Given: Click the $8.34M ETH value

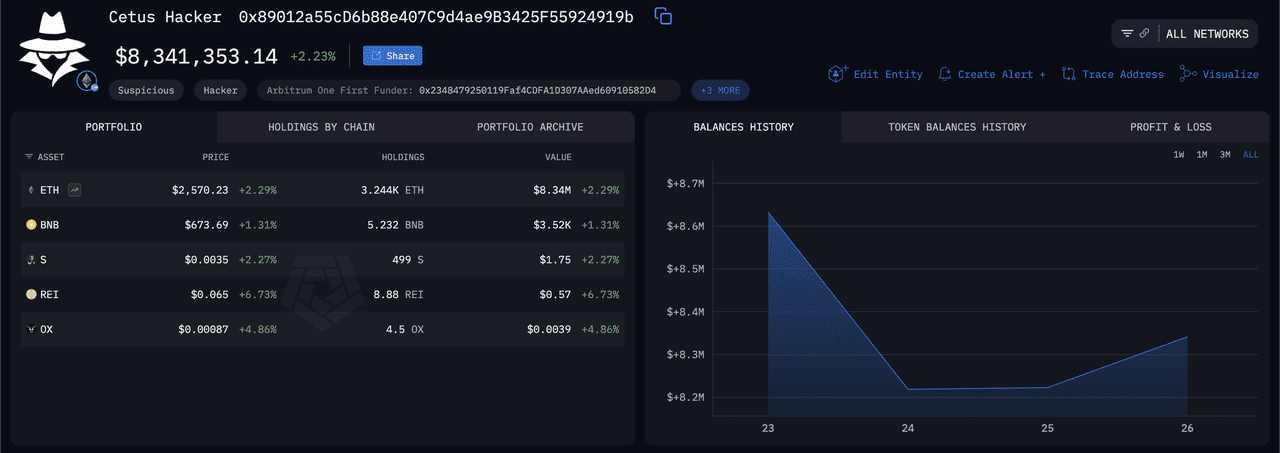Looking at the screenshot, I should click(552, 190).
